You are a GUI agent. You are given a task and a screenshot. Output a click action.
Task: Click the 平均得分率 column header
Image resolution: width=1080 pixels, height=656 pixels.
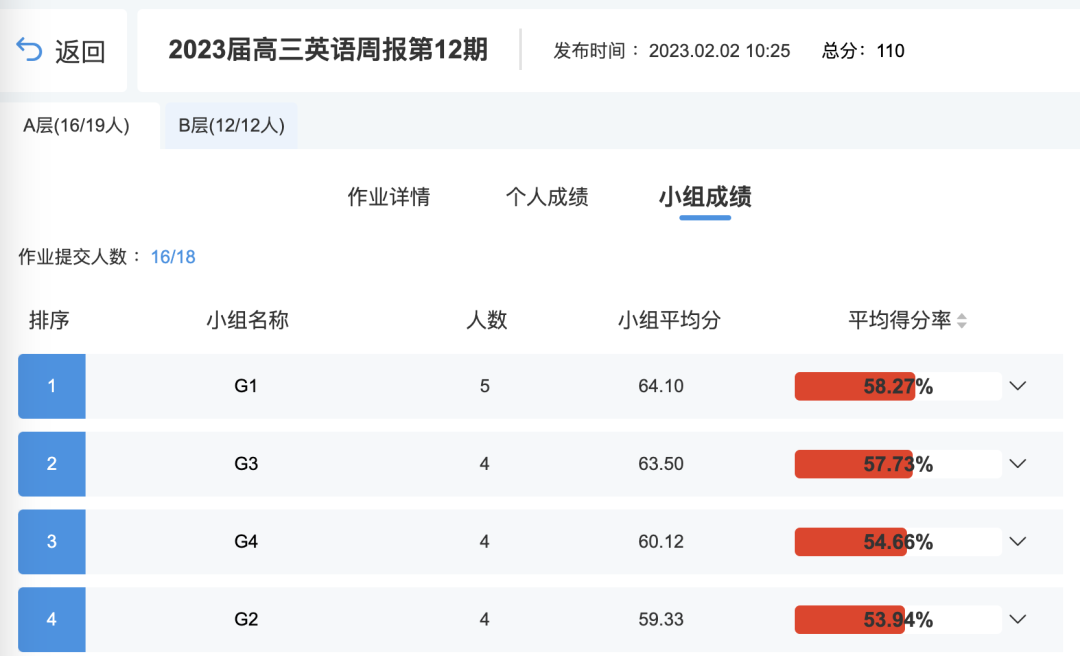pyautogui.click(x=899, y=321)
